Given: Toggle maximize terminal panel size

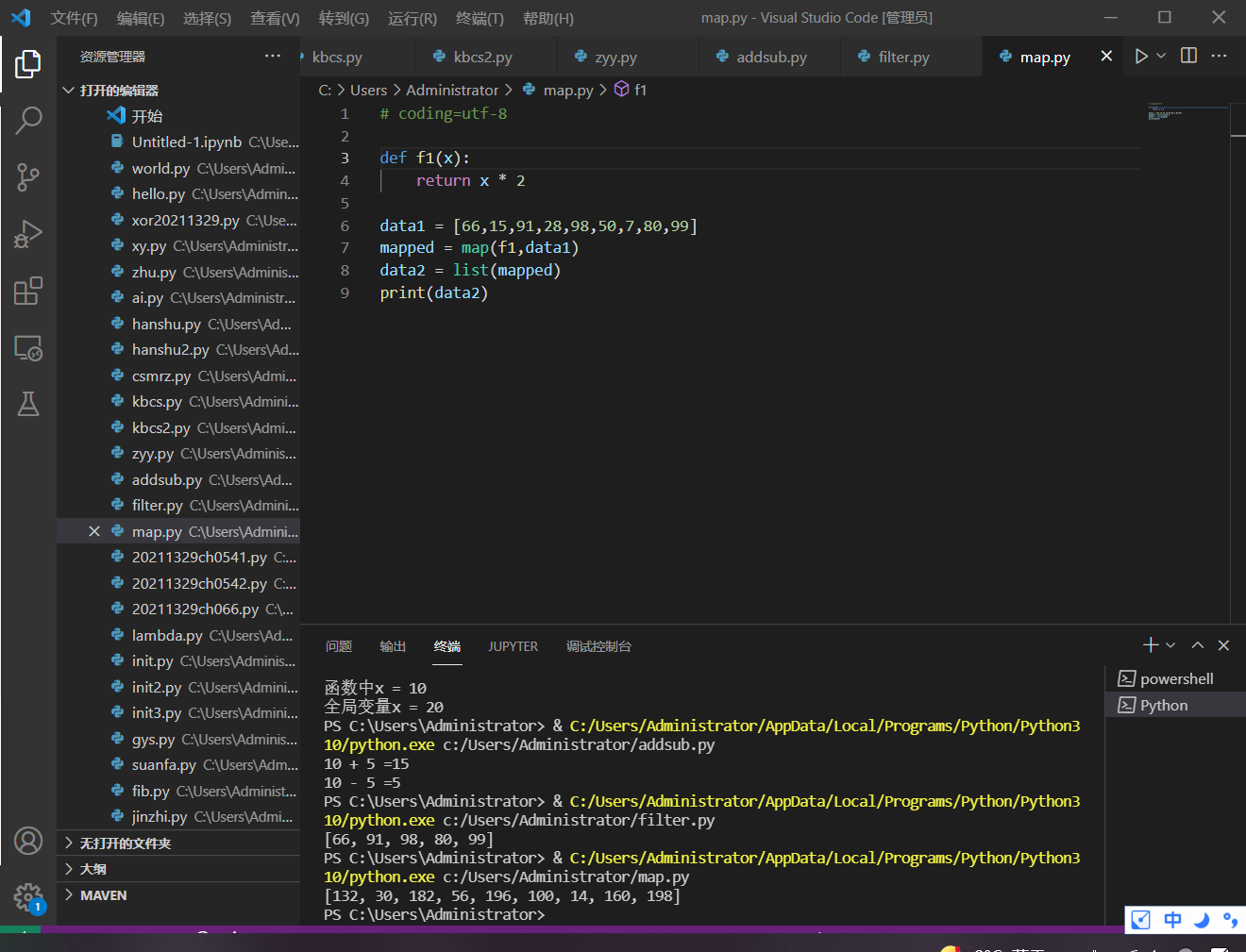Looking at the screenshot, I should tap(1197, 645).
